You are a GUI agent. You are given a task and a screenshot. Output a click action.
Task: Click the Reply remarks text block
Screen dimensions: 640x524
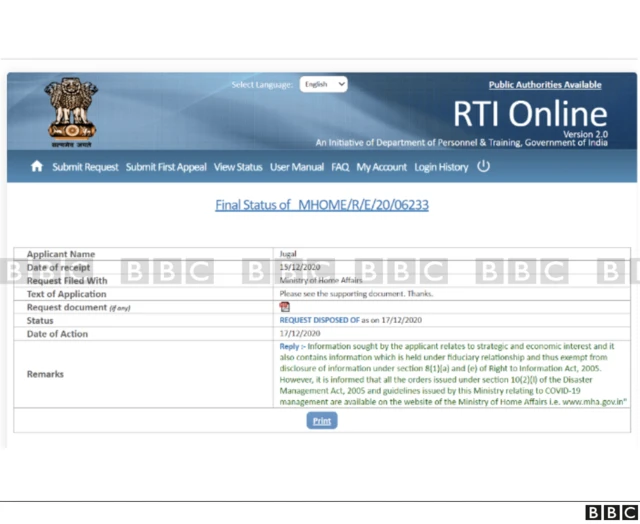click(x=453, y=374)
